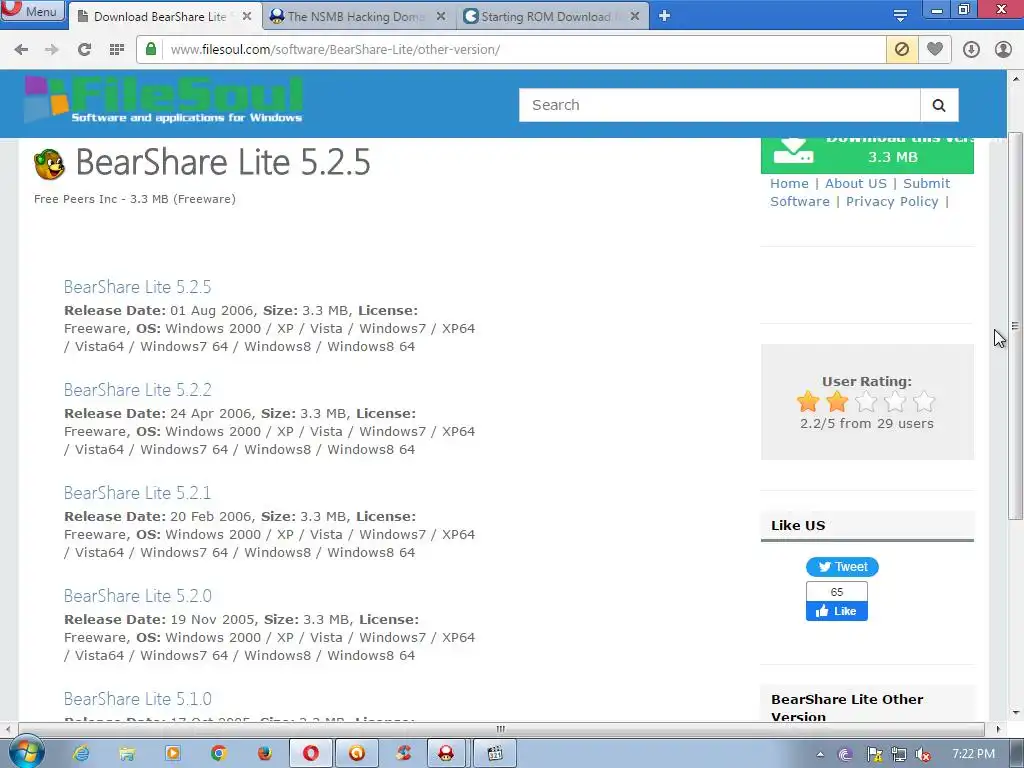
Task: Go back to the previous page
Action: pos(21,50)
